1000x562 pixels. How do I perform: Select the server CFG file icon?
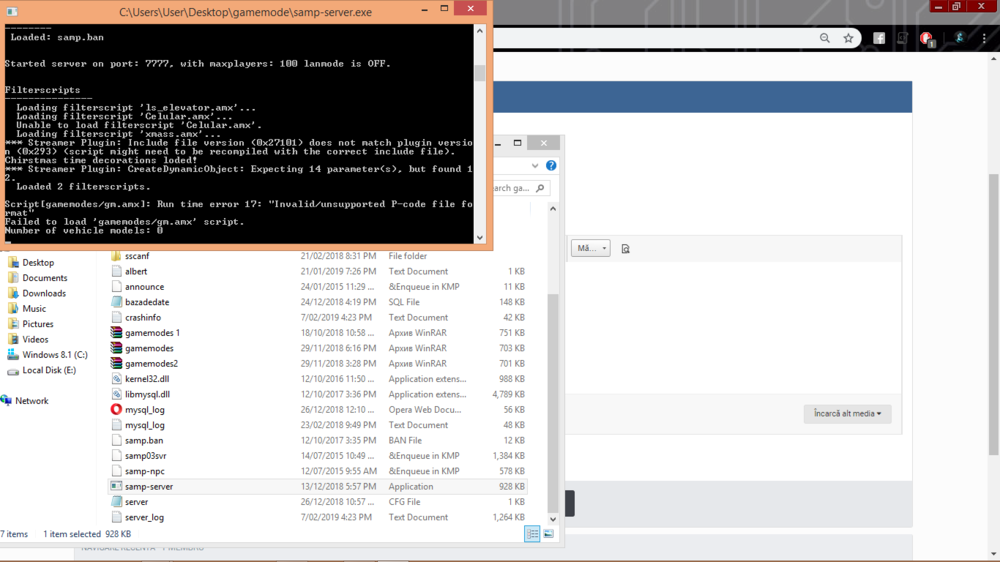(116, 501)
